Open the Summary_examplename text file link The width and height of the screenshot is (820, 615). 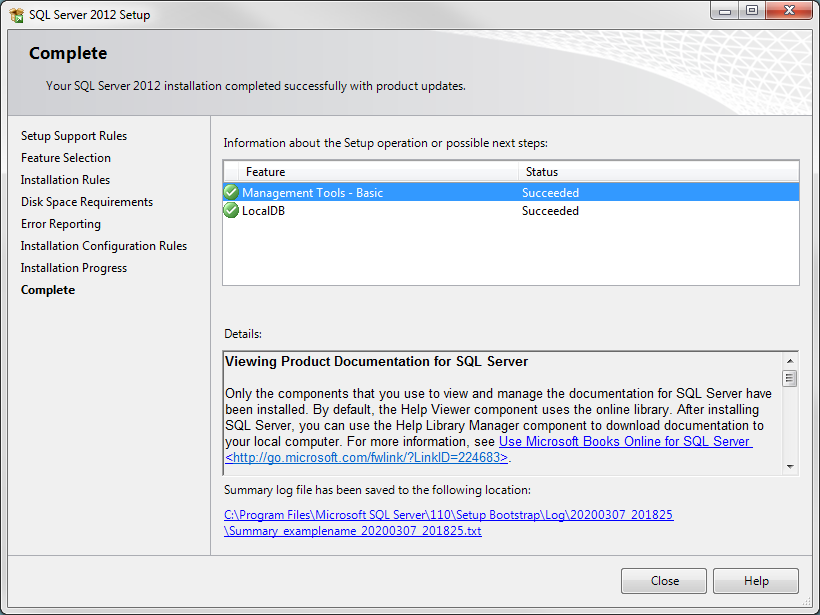(x=352, y=531)
